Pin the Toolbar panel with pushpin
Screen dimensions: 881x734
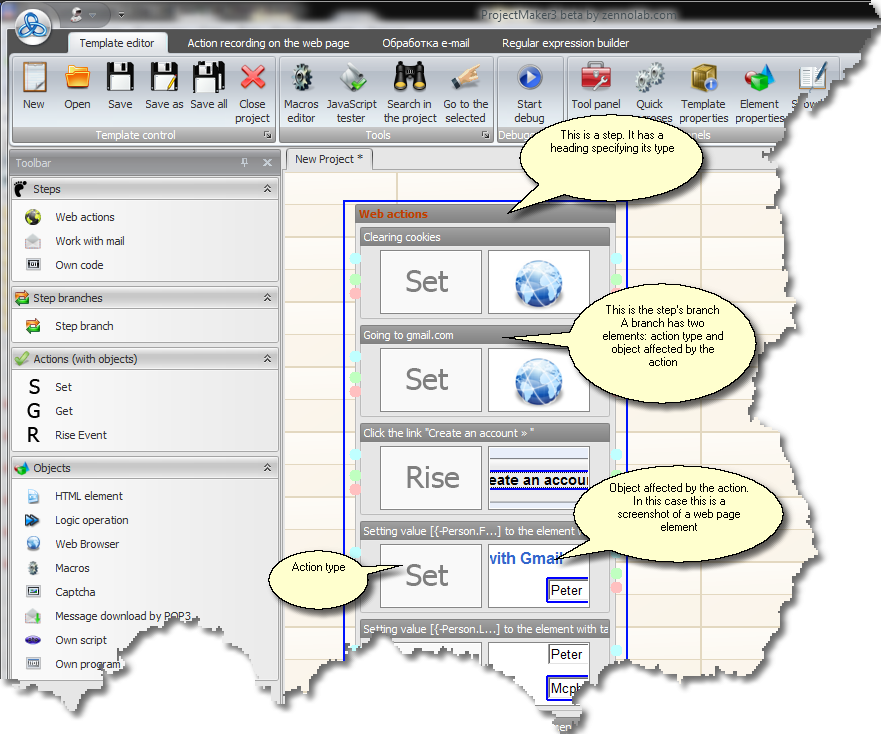[245, 162]
